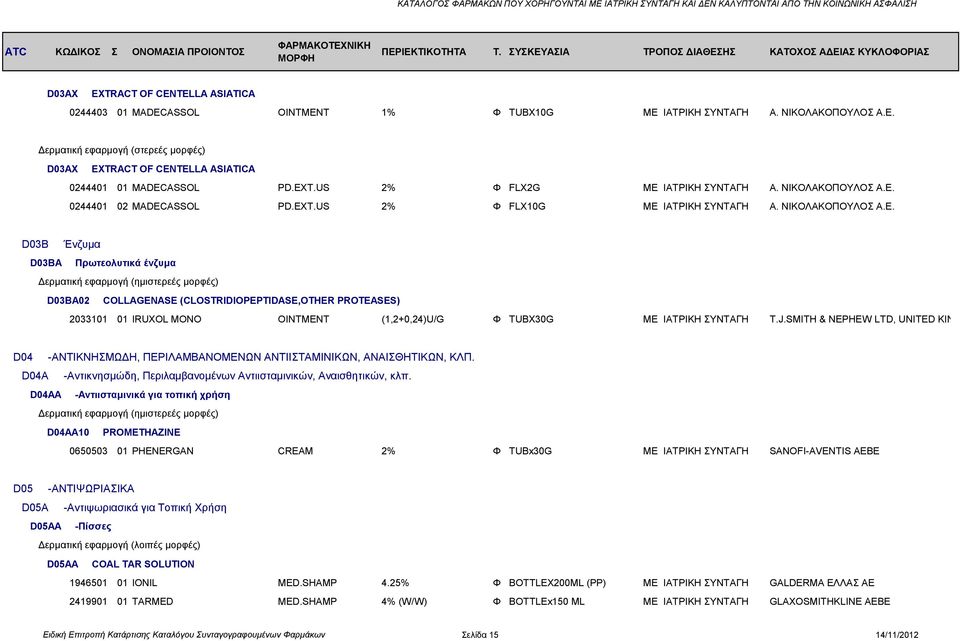Select the FLX2G packaging entry
960x641 pixels.
pos(524,188)
